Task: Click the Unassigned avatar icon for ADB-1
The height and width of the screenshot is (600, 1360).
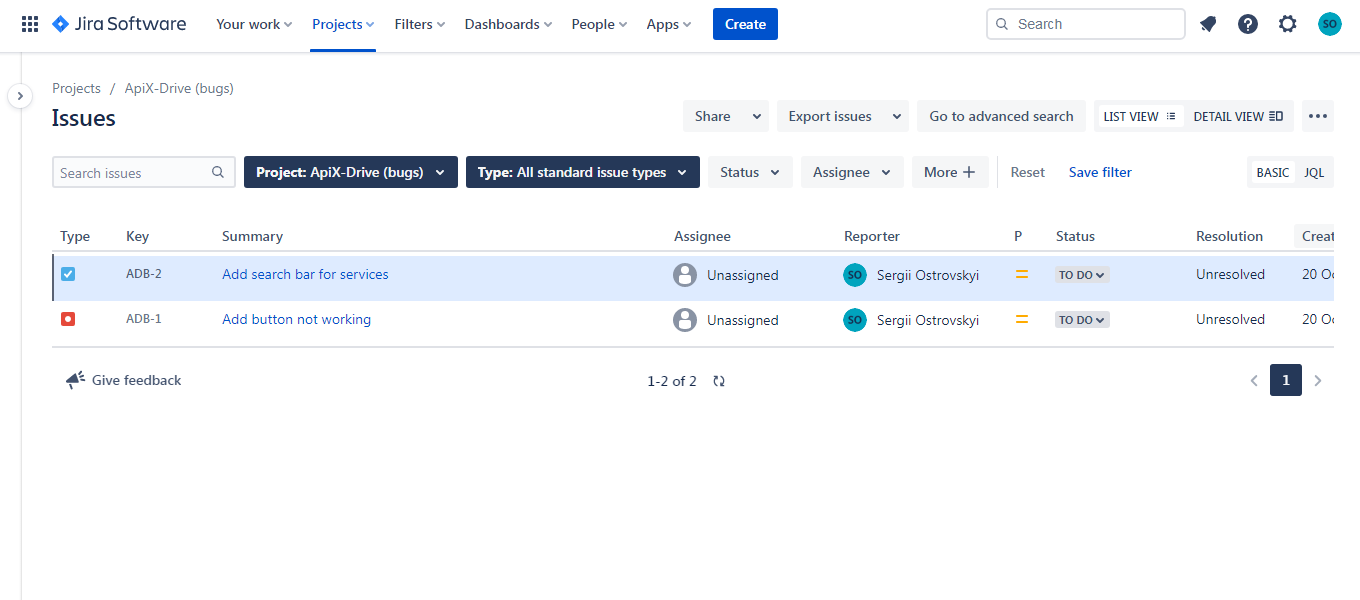Action: tap(685, 320)
